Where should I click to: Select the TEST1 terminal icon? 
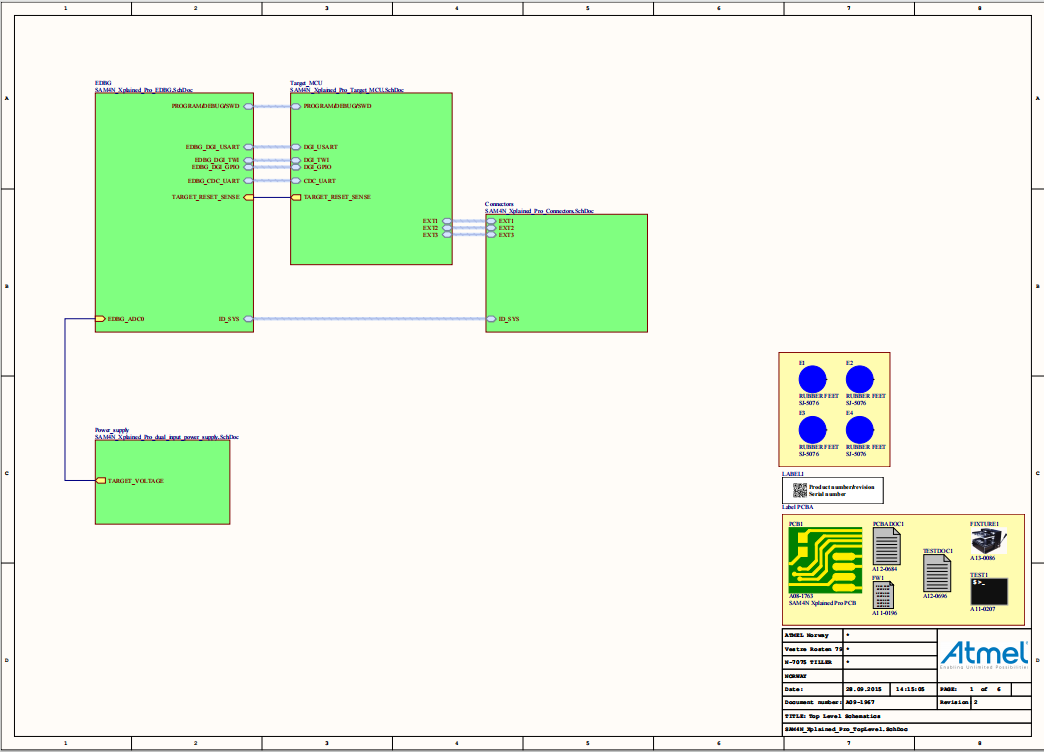coord(988,591)
